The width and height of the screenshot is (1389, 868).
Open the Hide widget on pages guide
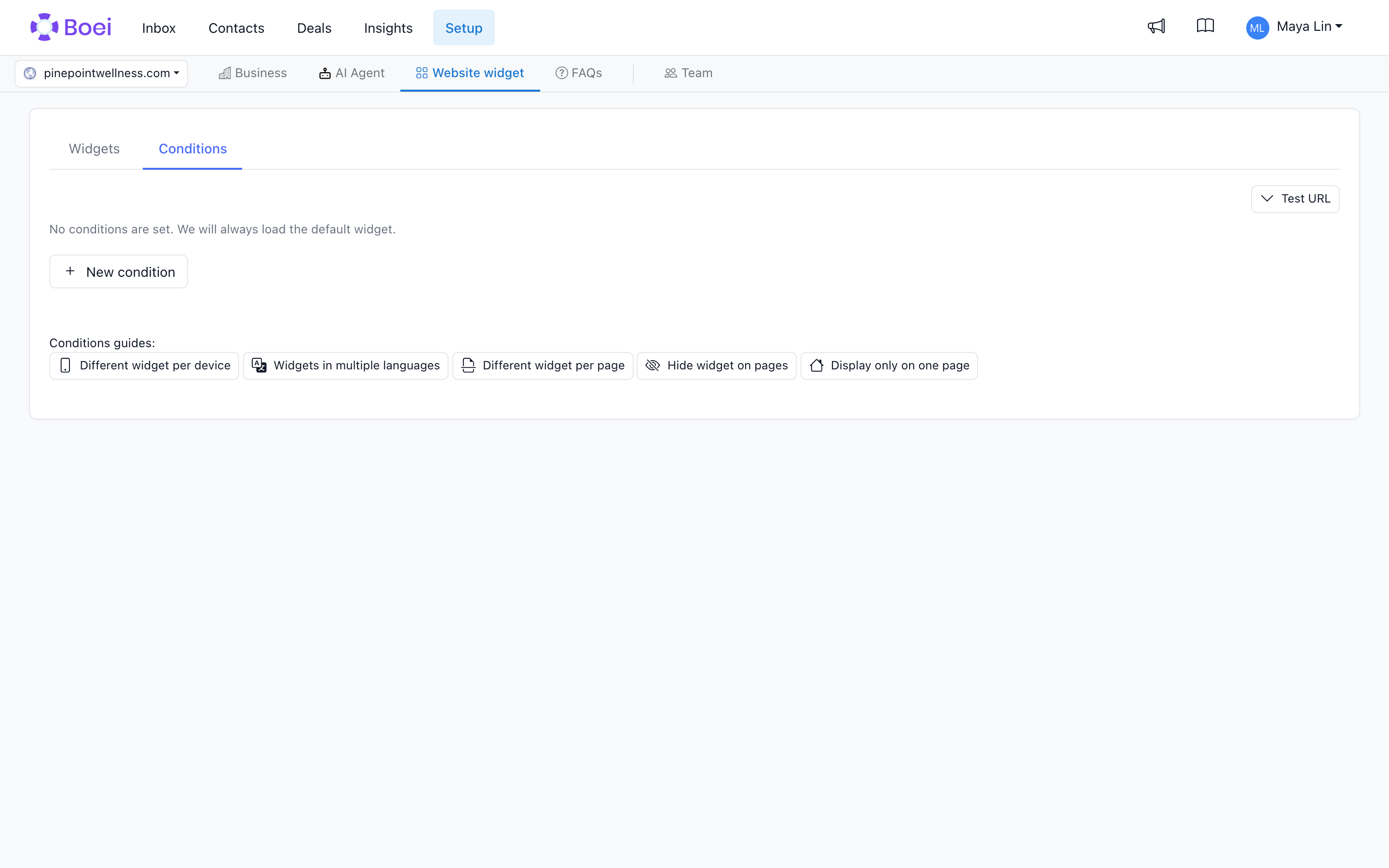click(716, 366)
